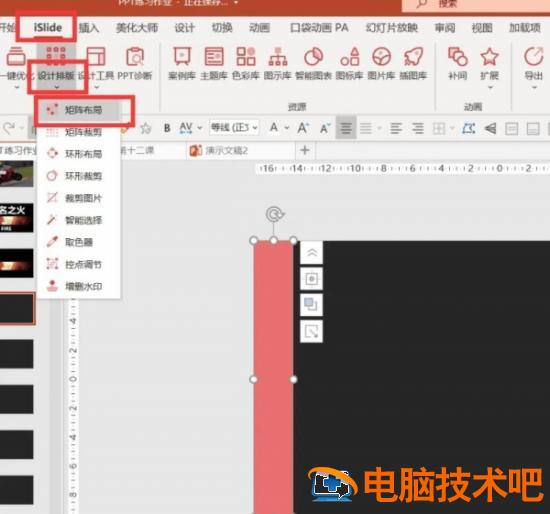Click the 搜索 search box
Screen dimensions: 550x514
tap(476, 5)
